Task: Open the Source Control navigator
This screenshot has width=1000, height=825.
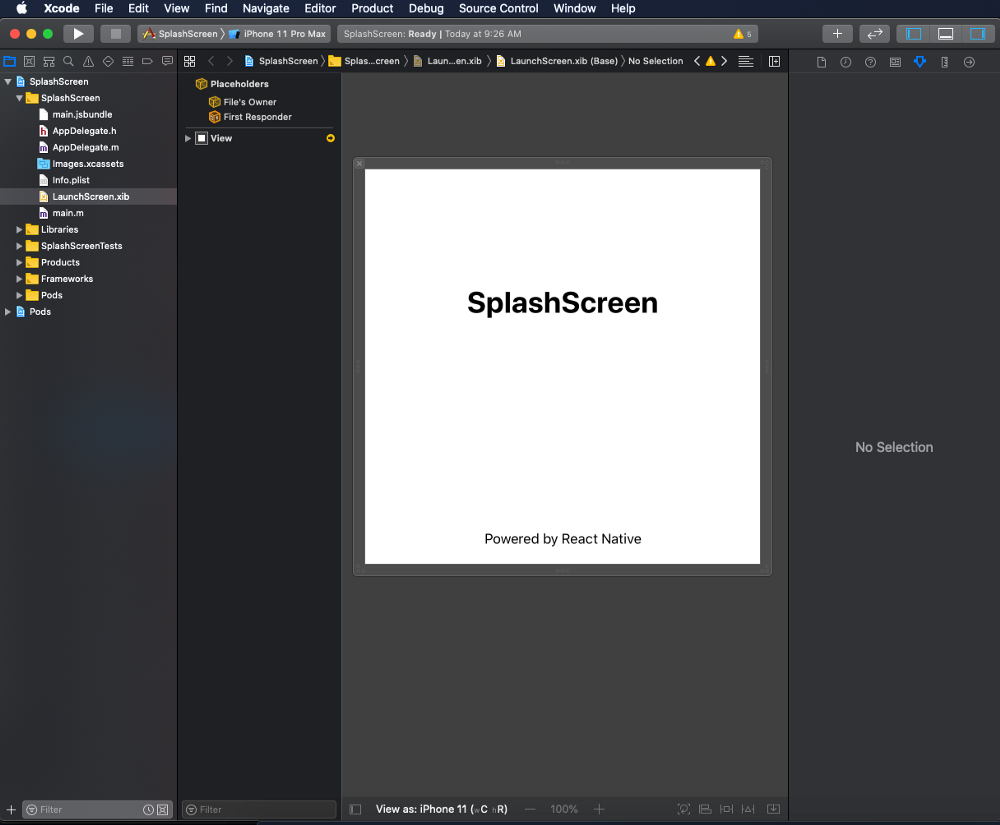Action: pos(29,61)
